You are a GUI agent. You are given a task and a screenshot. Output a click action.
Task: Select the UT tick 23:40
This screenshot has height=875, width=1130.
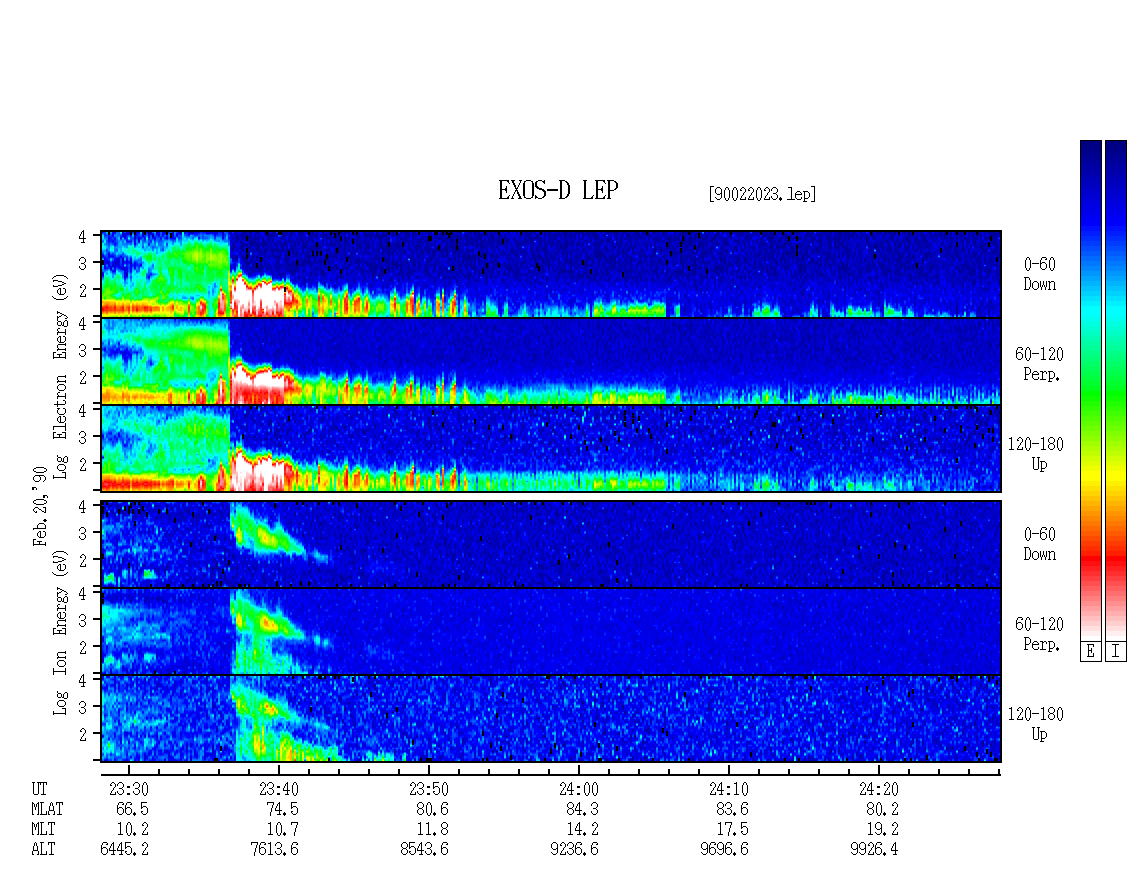click(279, 789)
